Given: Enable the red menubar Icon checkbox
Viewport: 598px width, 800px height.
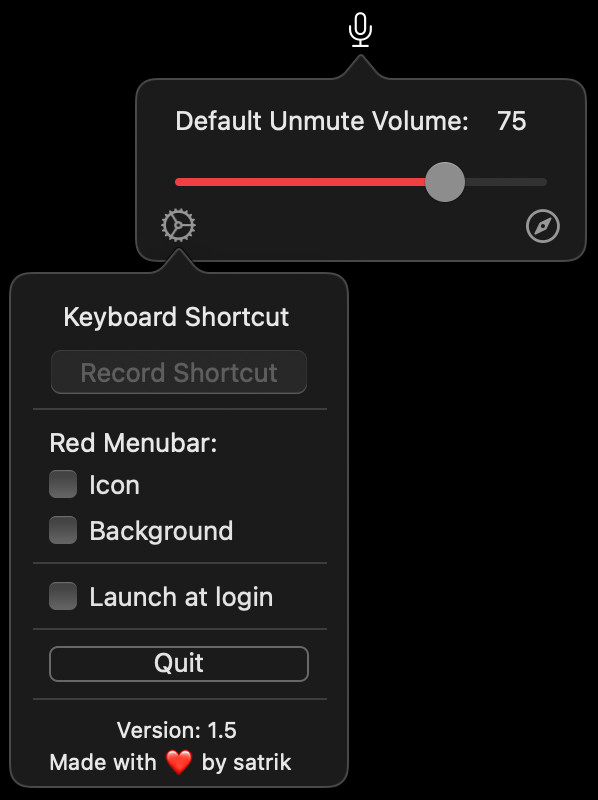Looking at the screenshot, I should pos(63,484).
